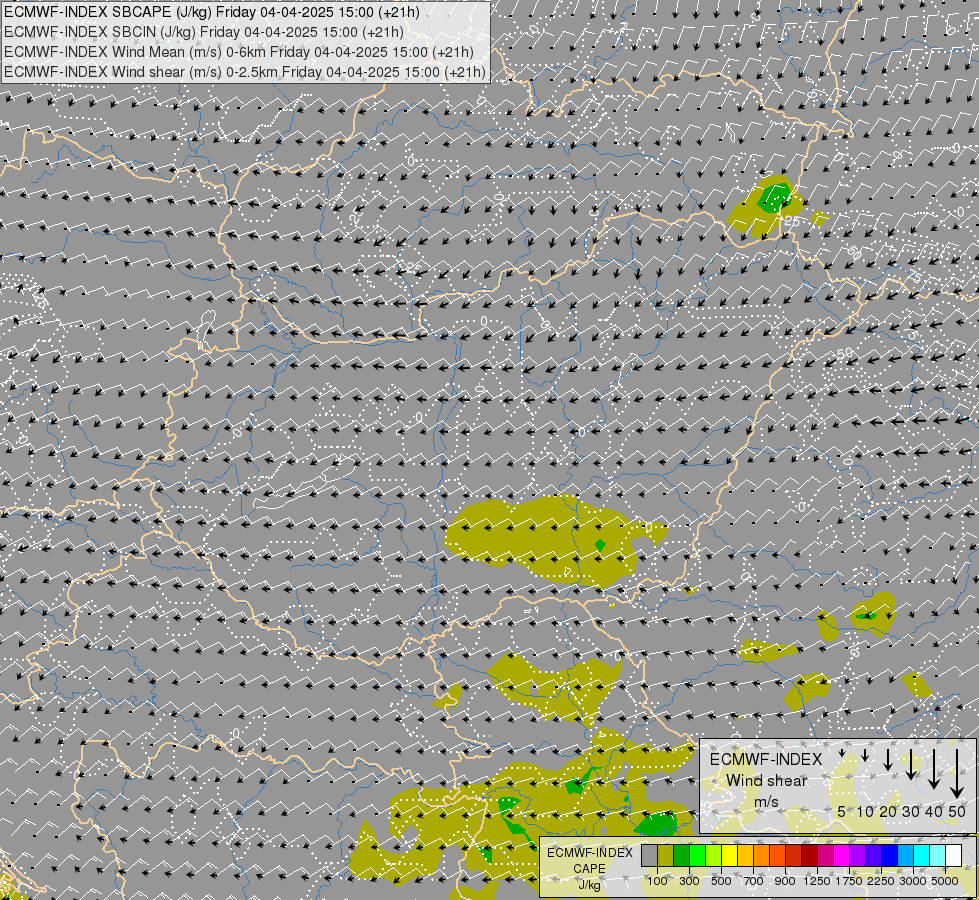979x900 pixels.
Task: Click the '500' CAPE scale label
Action: pos(721,881)
